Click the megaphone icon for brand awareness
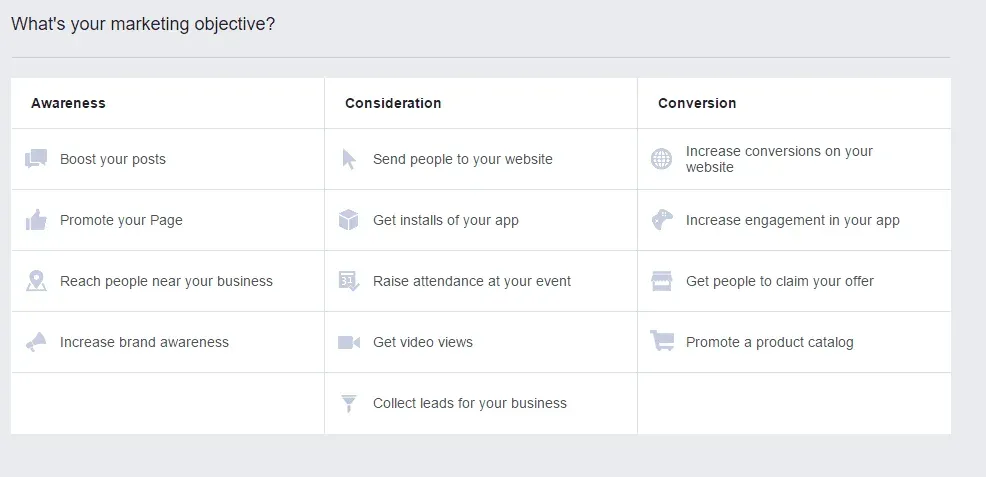The image size is (986, 477). 36,342
